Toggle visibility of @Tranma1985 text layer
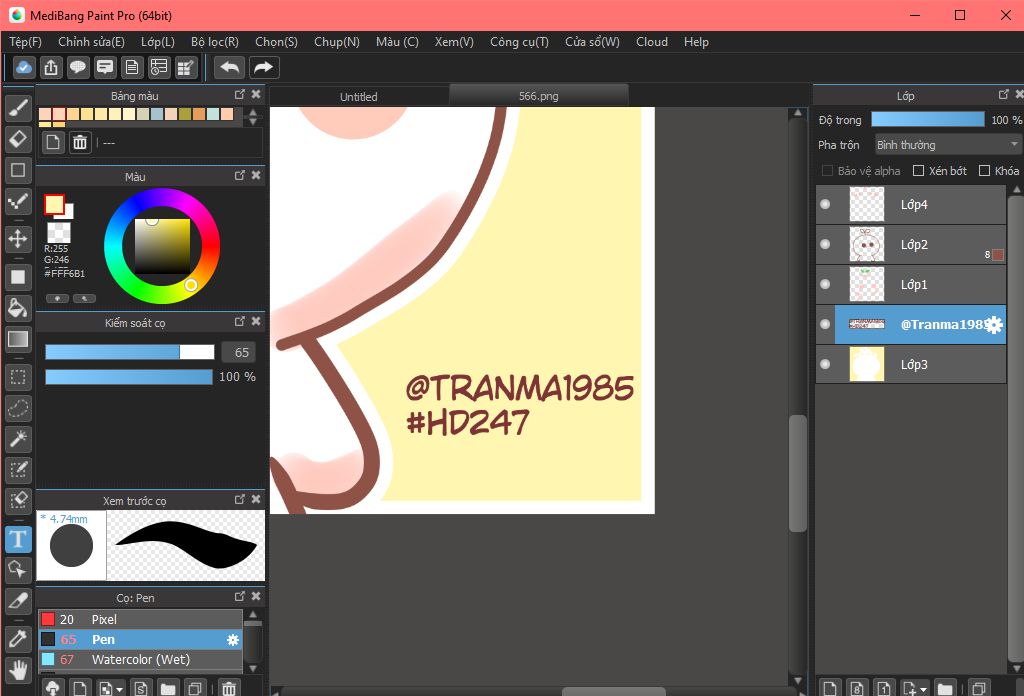The height and width of the screenshot is (696, 1024). [x=825, y=324]
